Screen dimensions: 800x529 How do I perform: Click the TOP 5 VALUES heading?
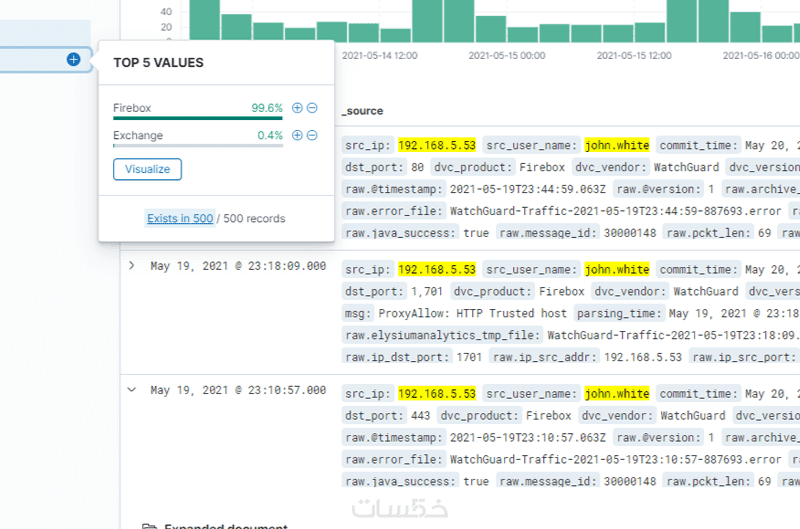click(x=158, y=63)
